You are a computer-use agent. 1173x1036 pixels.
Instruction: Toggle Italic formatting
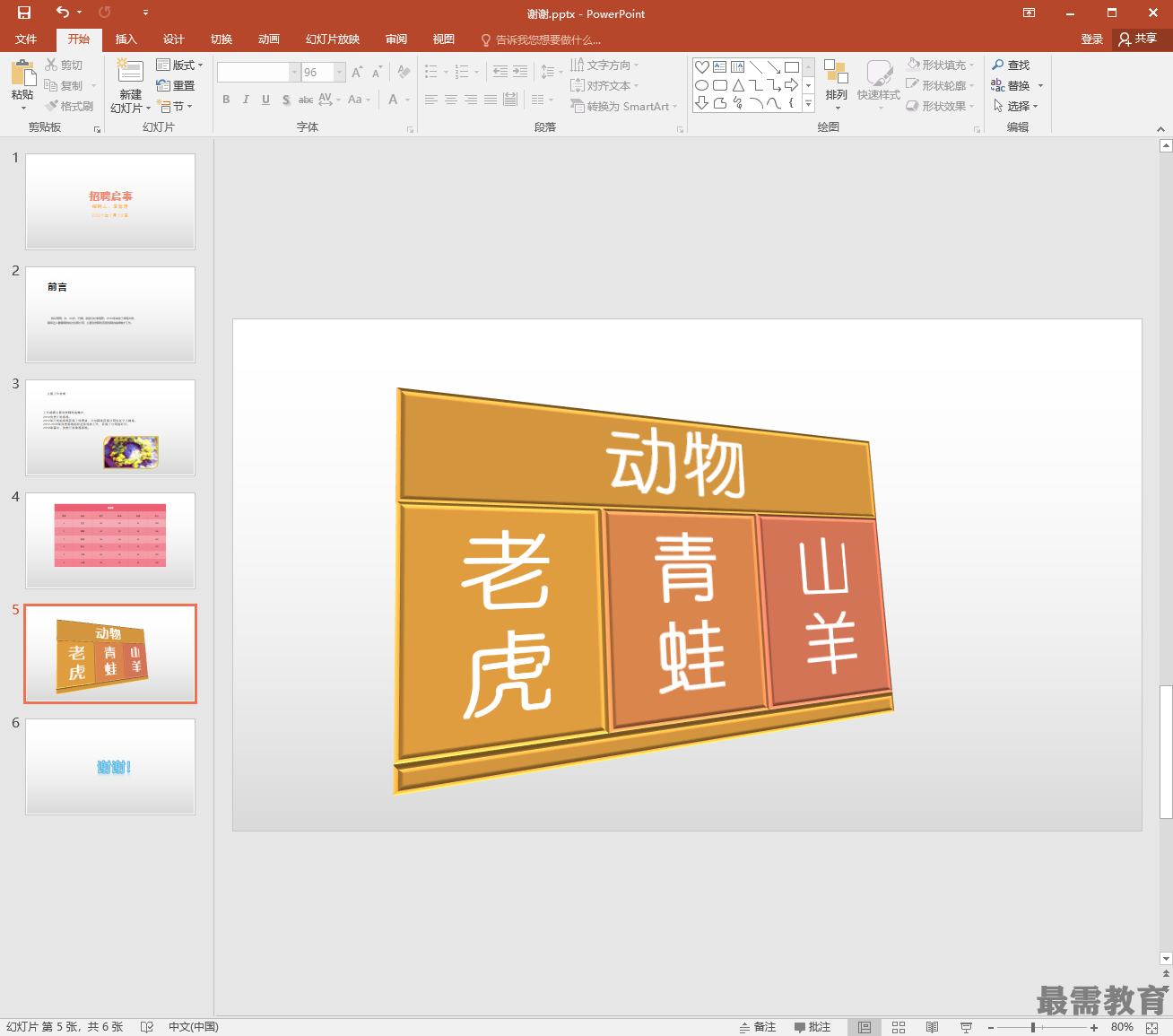tap(246, 100)
